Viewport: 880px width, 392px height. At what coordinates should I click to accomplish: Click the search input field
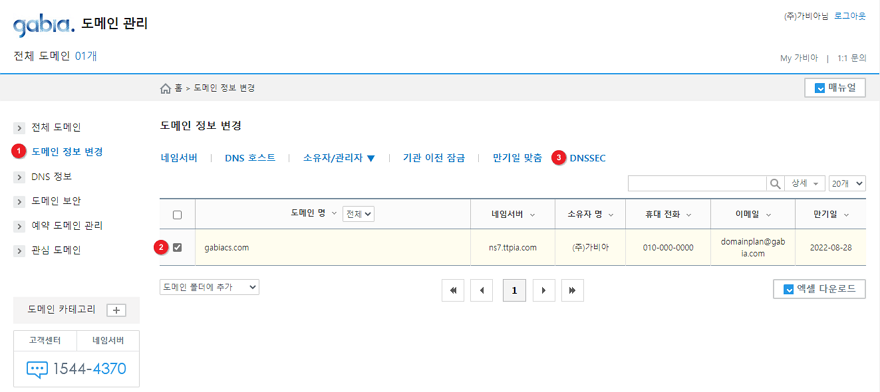(x=698, y=184)
